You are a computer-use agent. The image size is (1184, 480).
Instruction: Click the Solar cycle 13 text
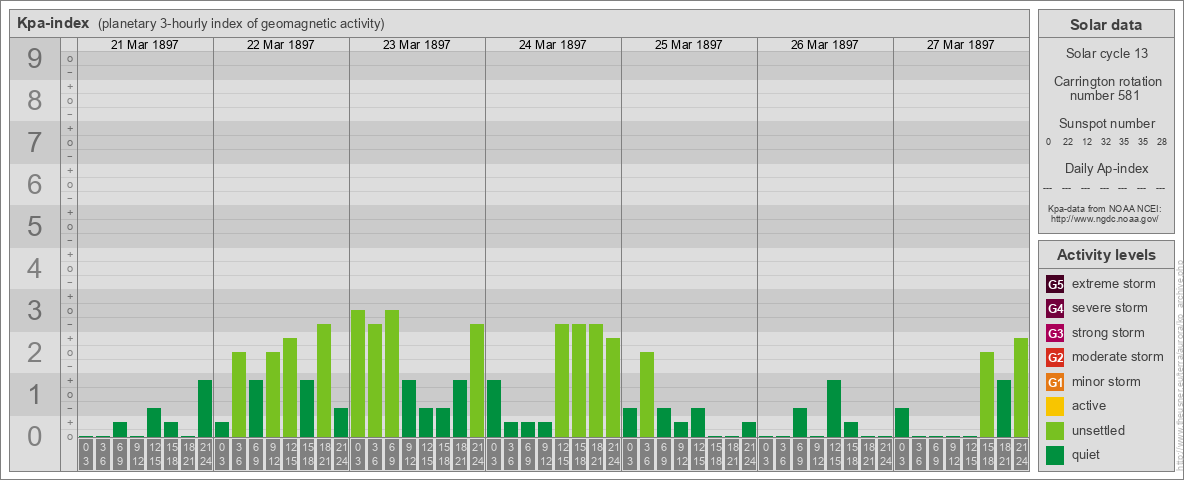1106,54
